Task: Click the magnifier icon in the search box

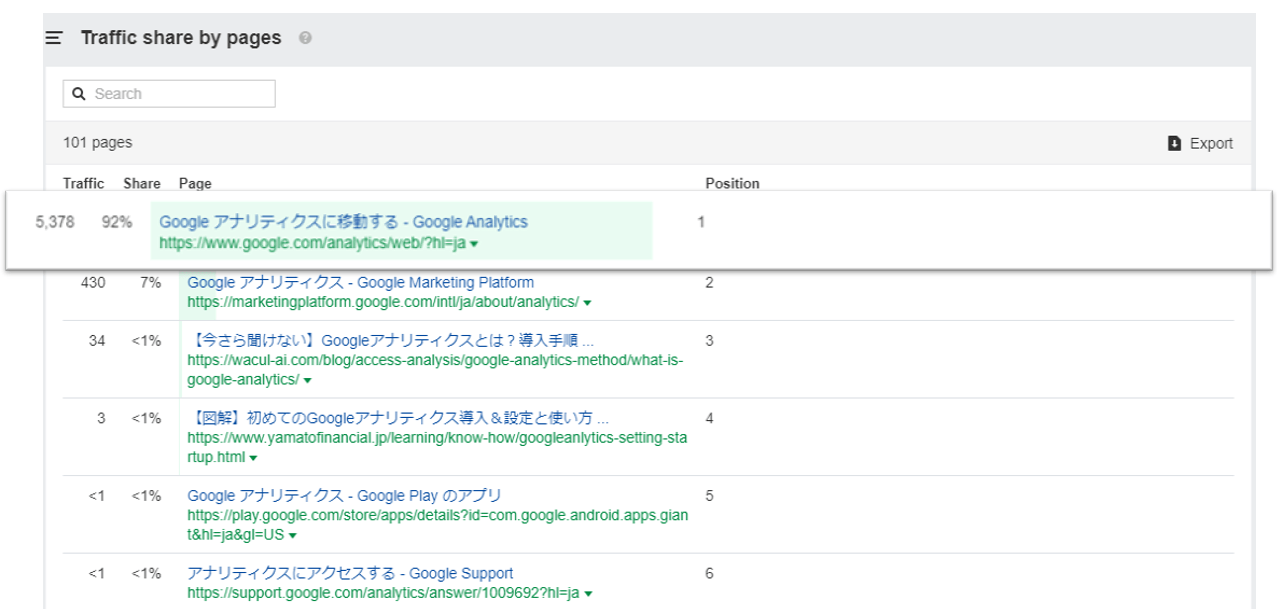Action: tap(80, 92)
